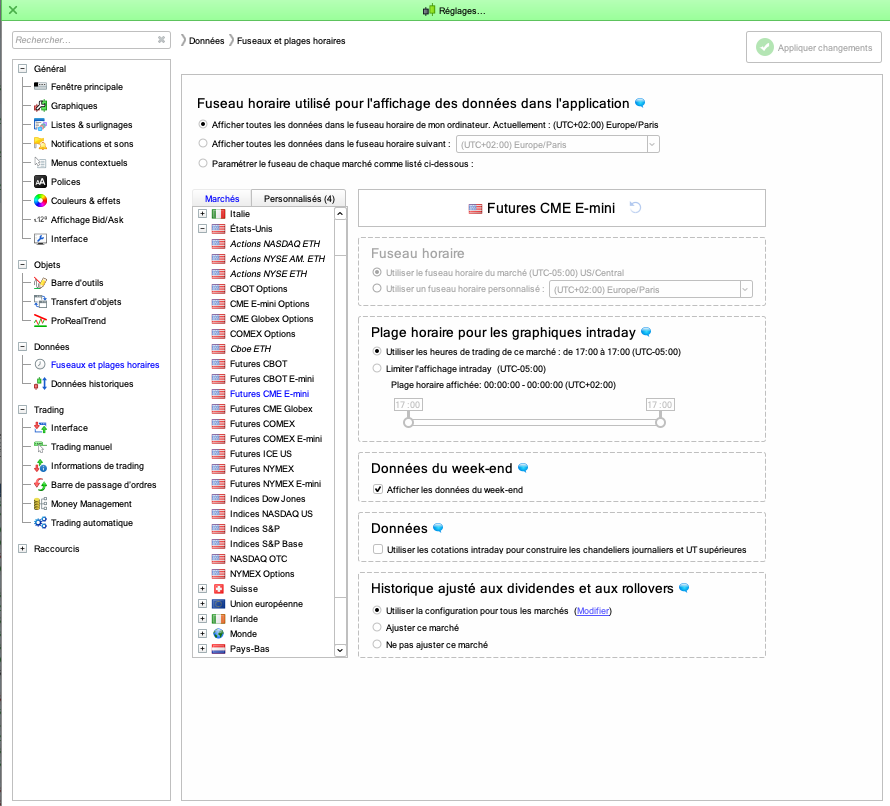Expand the Italie market node
The height and width of the screenshot is (806, 890).
202,213
